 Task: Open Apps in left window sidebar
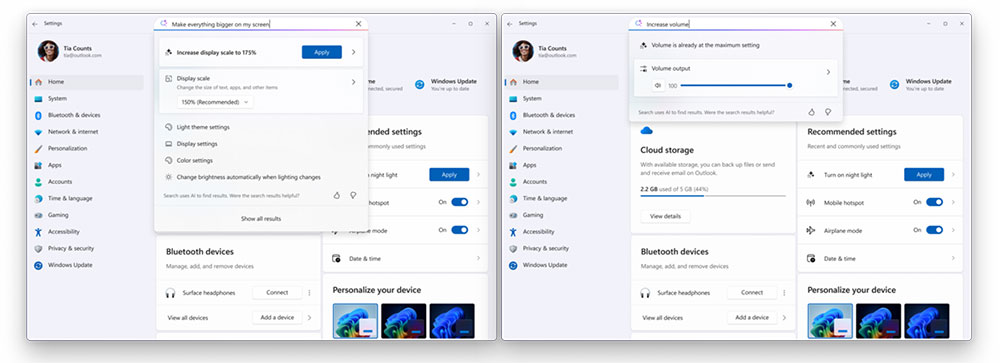87,165
